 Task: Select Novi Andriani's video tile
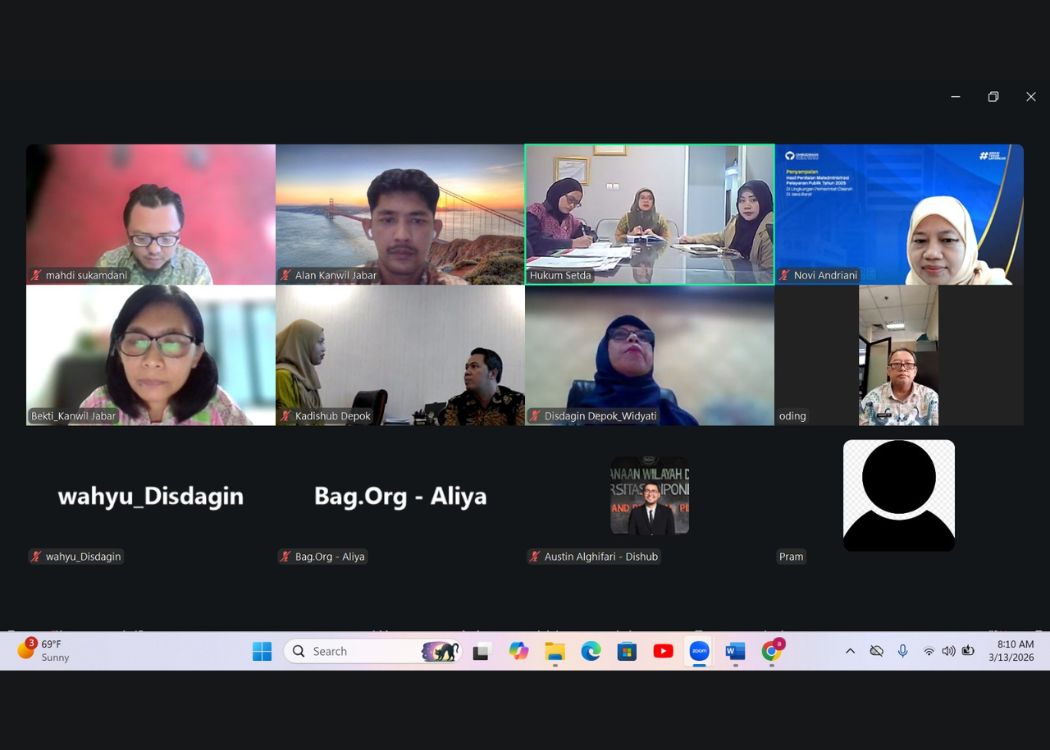[899, 214]
